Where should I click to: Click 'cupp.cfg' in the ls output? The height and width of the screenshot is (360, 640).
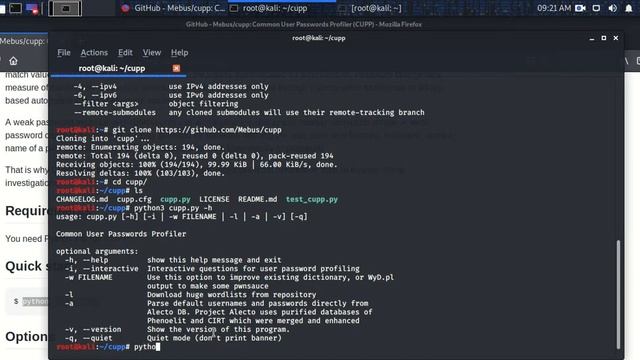pyautogui.click(x=134, y=200)
